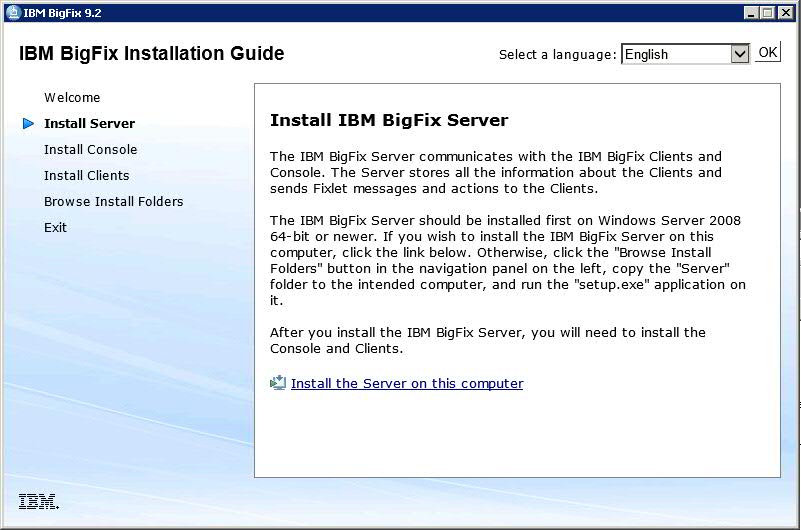
Task: Close the IBM BigFix 9.2 window
Action: (x=786, y=13)
